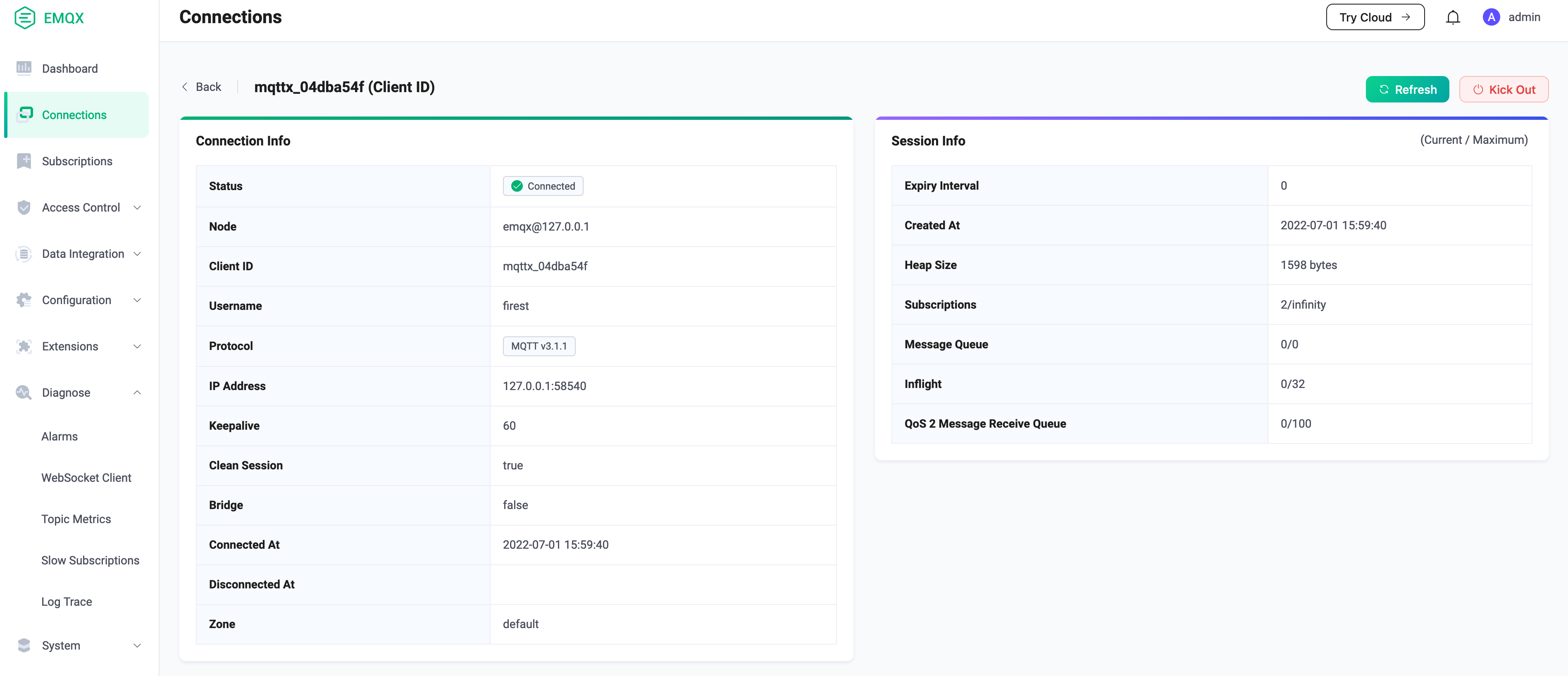Click Subscriptions value 2/infinity
Image resolution: width=1568 pixels, height=676 pixels.
pyautogui.click(x=1303, y=304)
